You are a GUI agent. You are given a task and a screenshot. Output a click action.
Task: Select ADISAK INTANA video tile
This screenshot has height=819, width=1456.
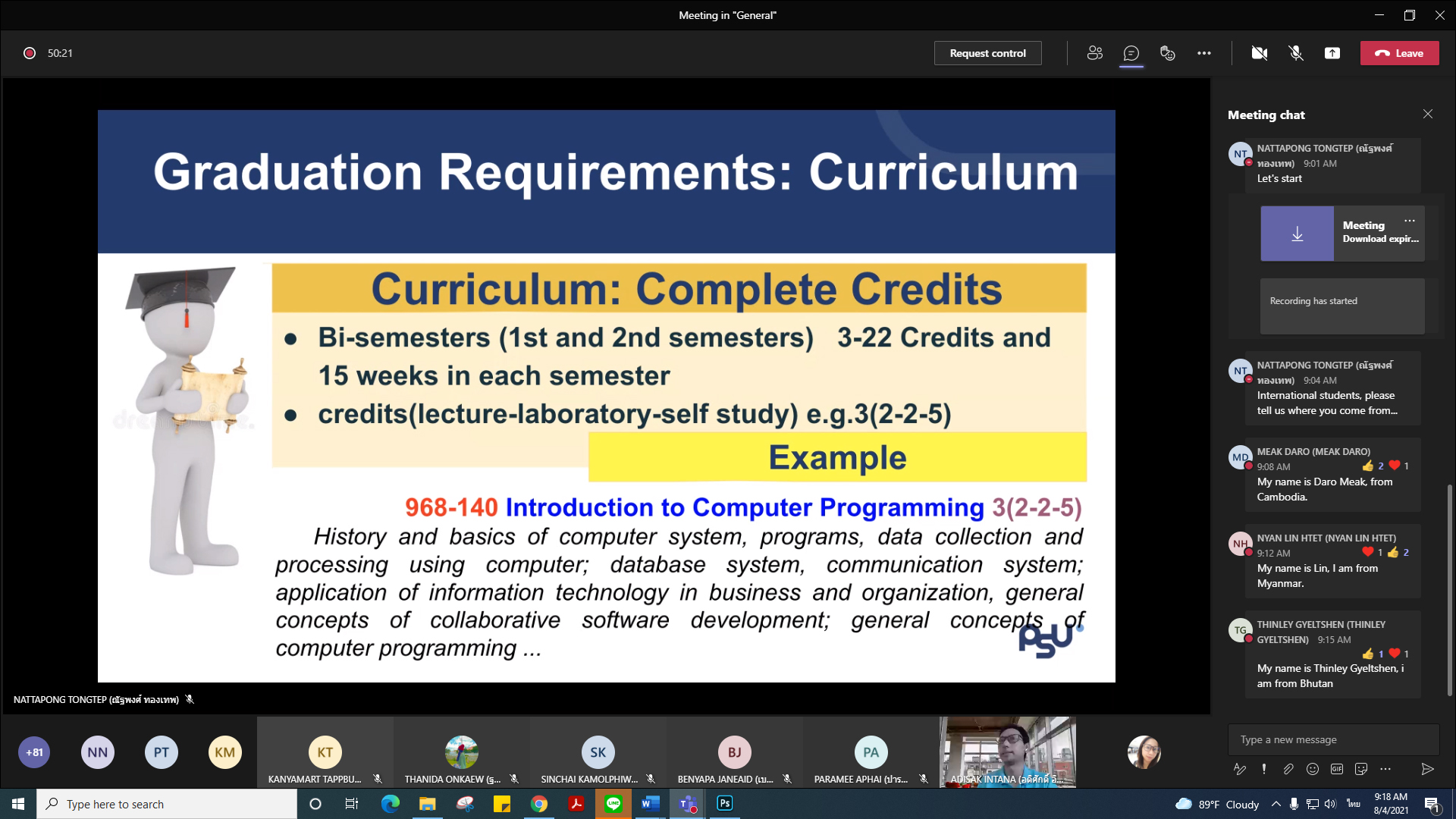click(1007, 752)
